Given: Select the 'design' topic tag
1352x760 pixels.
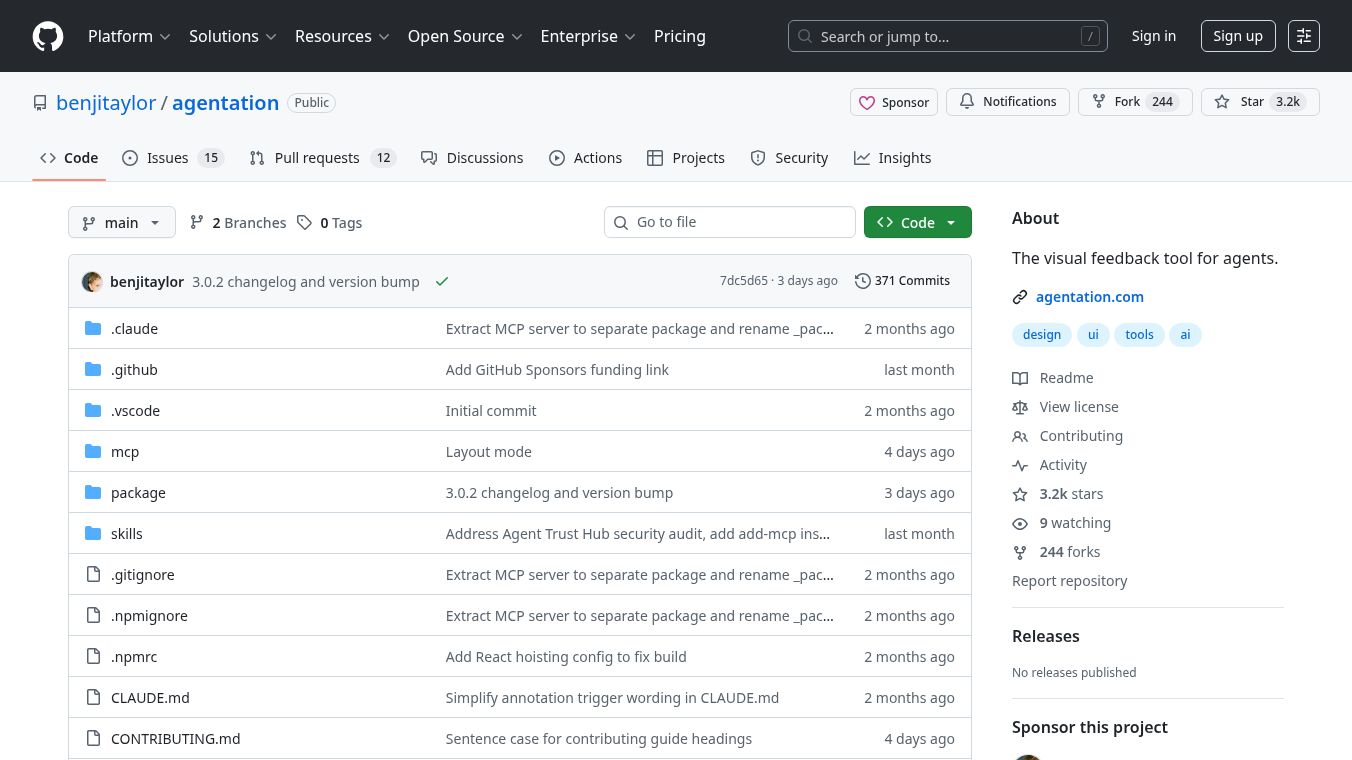Looking at the screenshot, I should click(x=1041, y=335).
